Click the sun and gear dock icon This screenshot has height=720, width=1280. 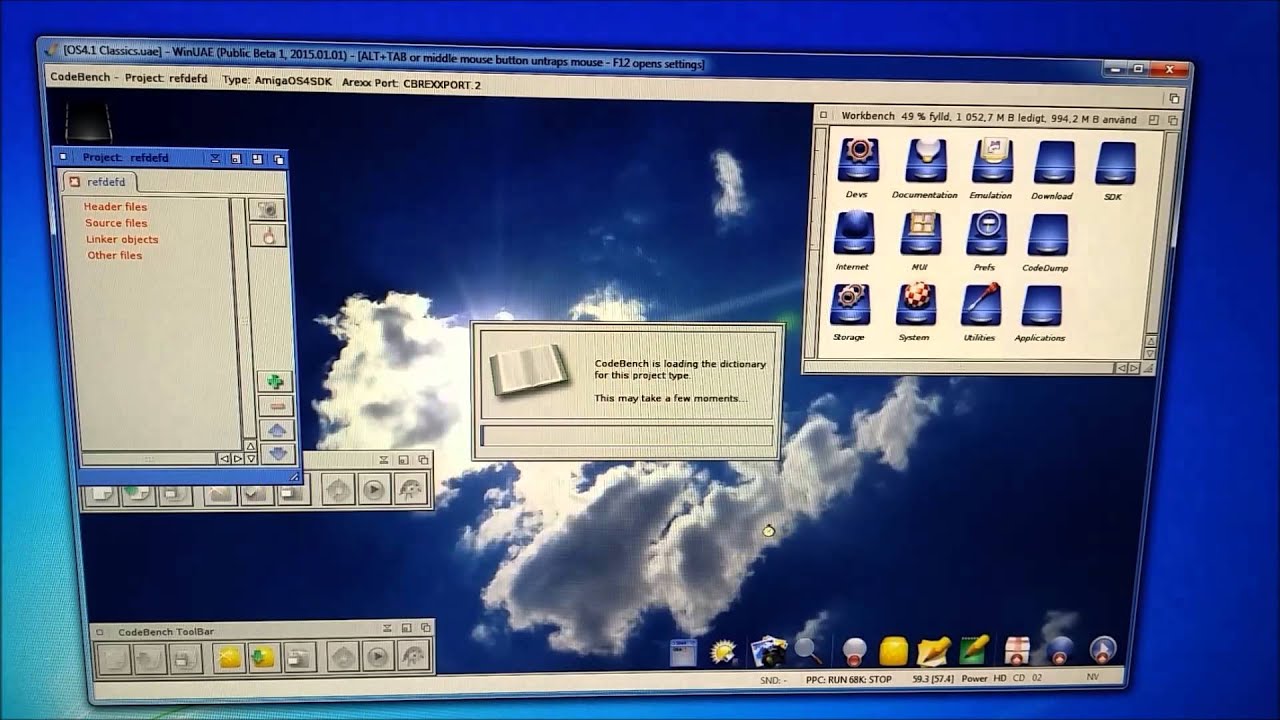click(722, 652)
